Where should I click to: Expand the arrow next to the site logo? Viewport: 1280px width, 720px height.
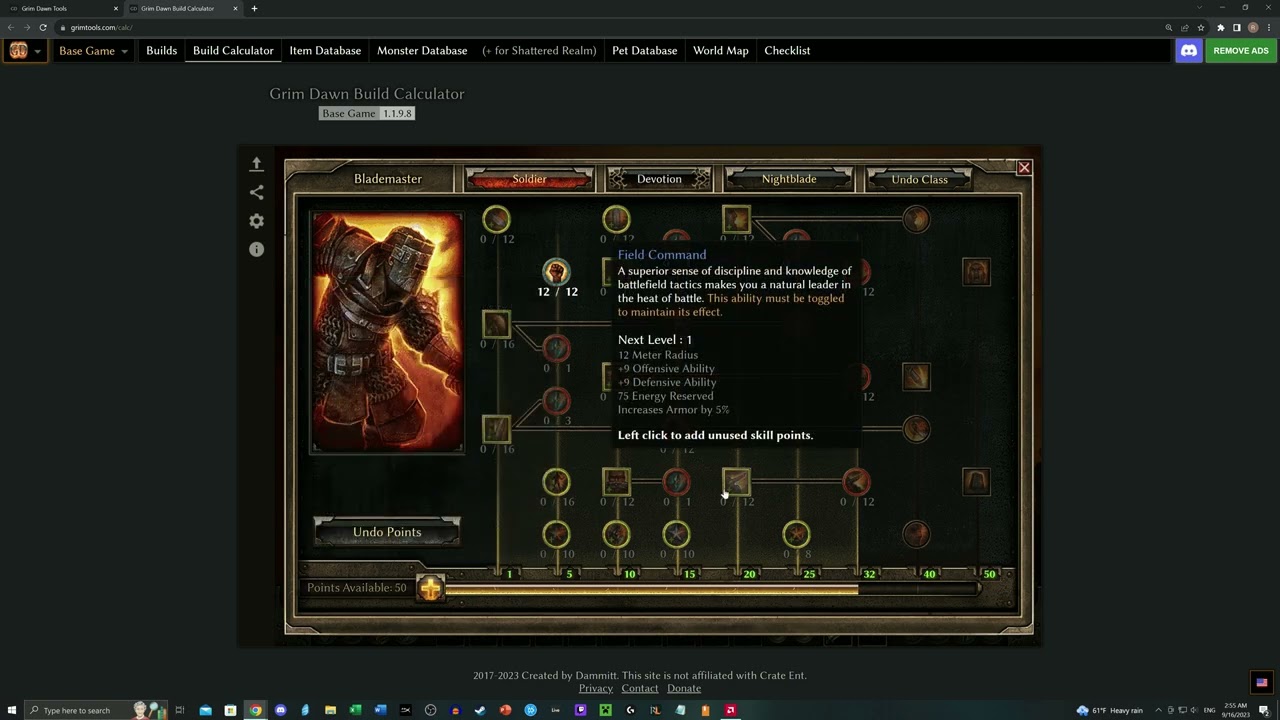(x=38, y=51)
